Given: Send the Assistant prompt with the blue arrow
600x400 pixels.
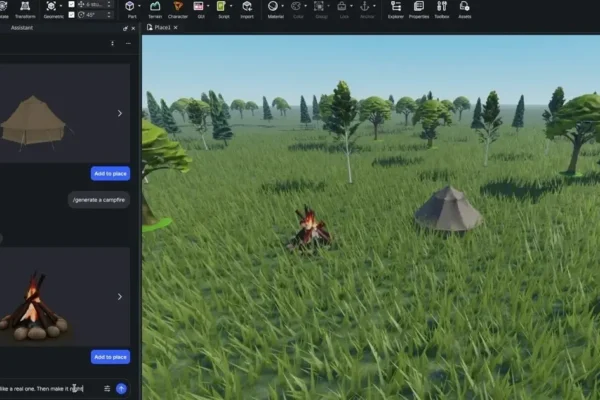Looking at the screenshot, I should coord(121,388).
